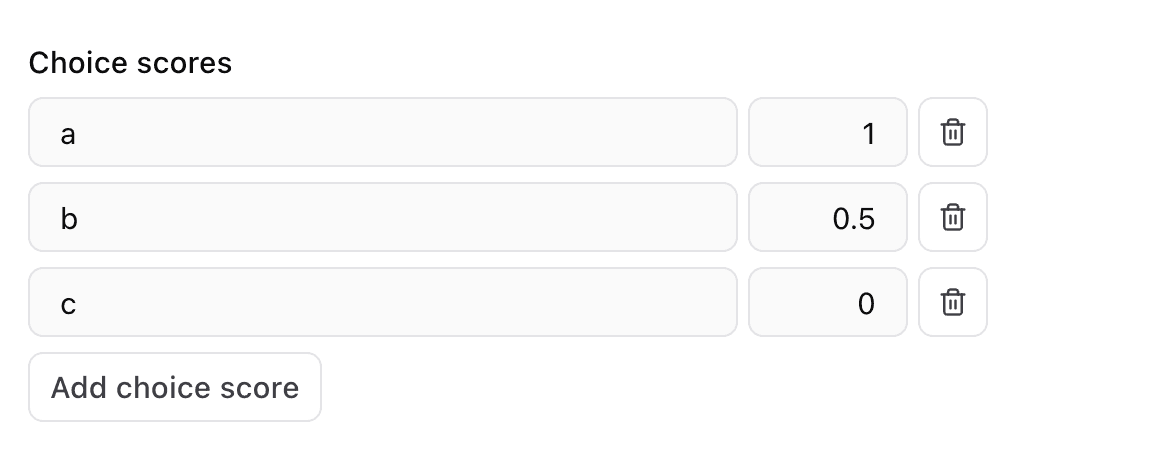Remove the last choice using its trash icon

[x=952, y=302]
